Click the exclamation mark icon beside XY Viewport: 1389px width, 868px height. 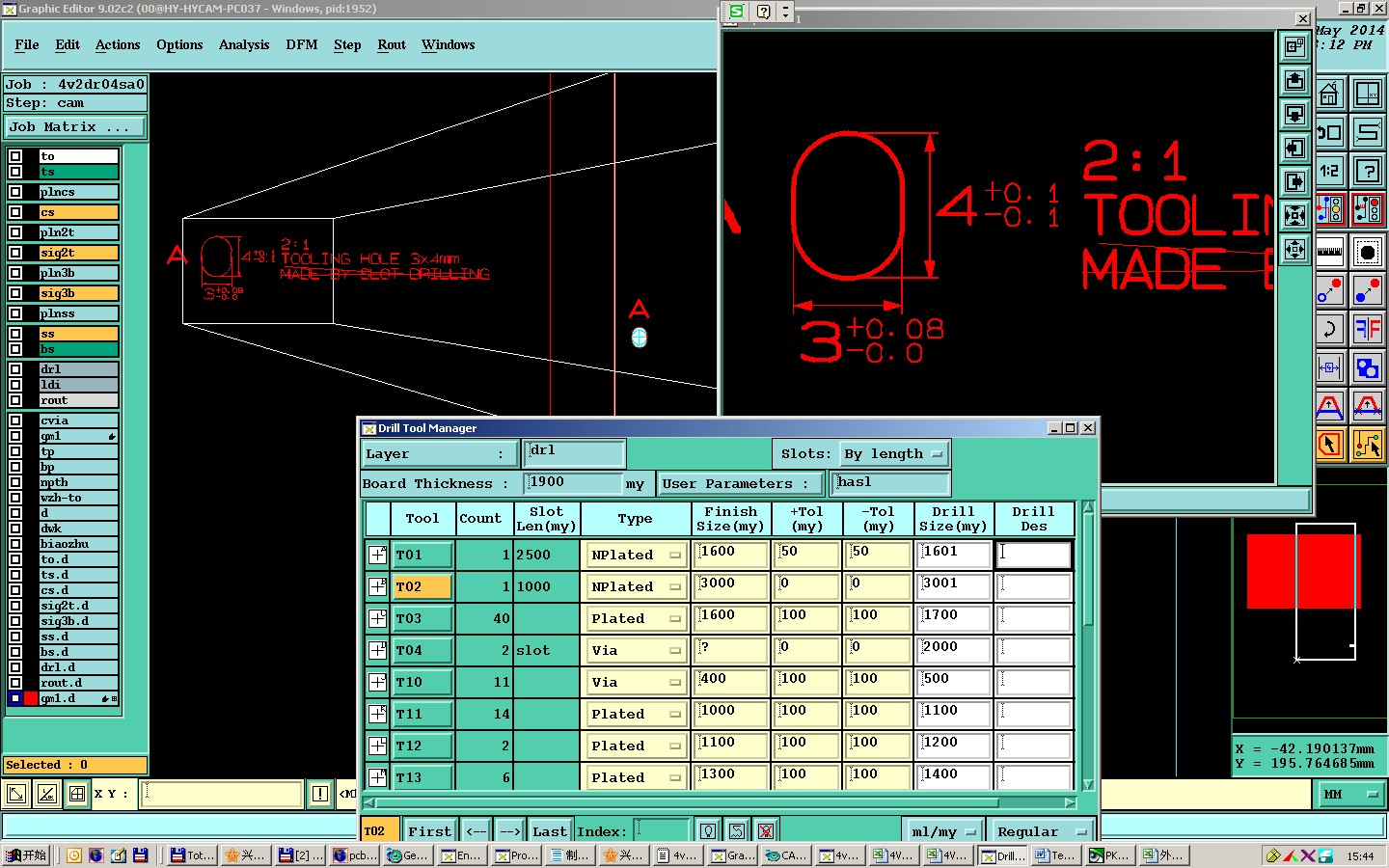click(x=320, y=794)
